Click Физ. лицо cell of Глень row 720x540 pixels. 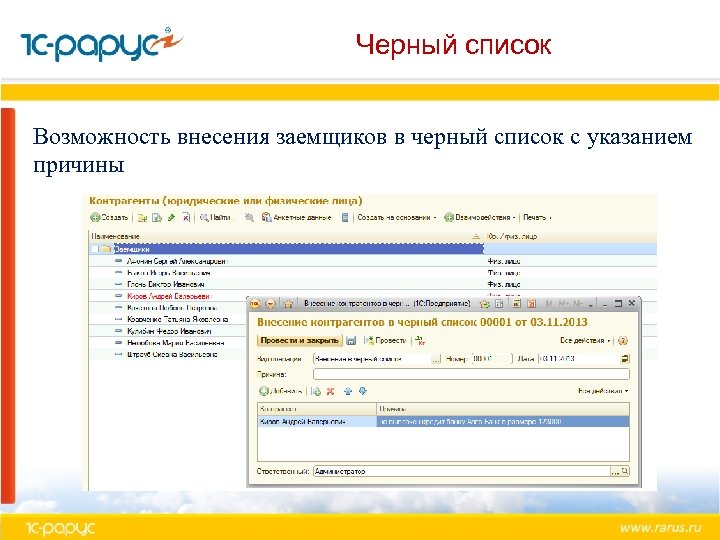point(504,285)
